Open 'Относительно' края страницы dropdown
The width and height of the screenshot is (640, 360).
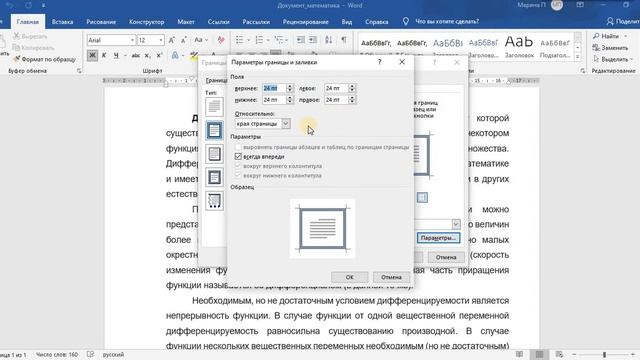[286, 124]
